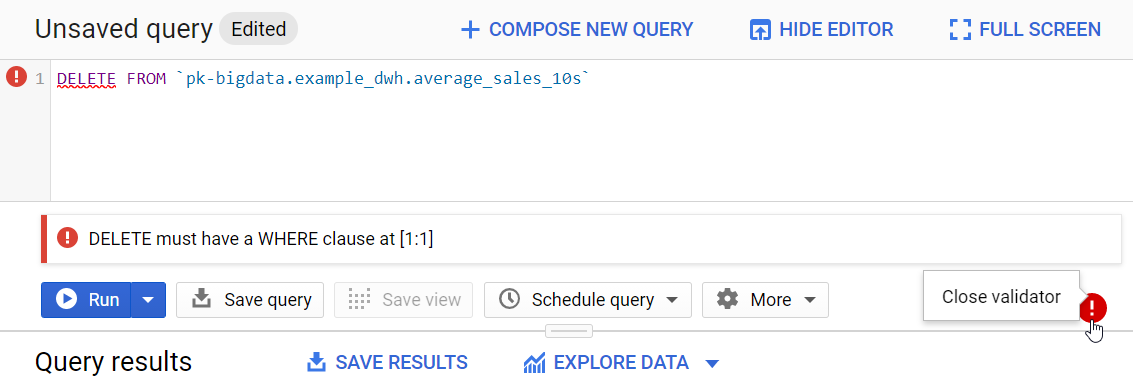Viewport: 1133px width, 384px height.
Task: Expand the Schedule query dropdown
Action: (672, 299)
